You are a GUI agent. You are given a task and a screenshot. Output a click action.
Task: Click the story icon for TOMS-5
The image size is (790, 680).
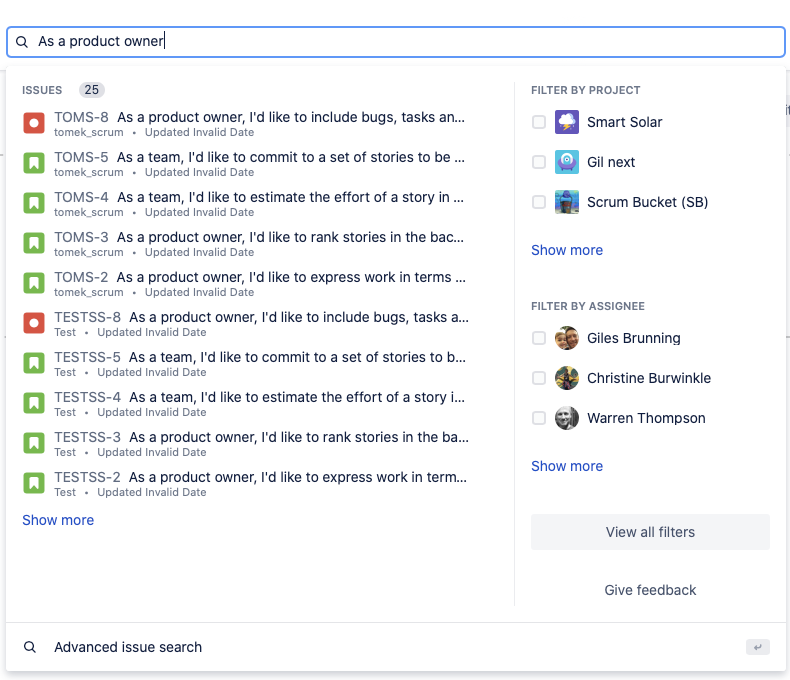[x=34, y=163]
